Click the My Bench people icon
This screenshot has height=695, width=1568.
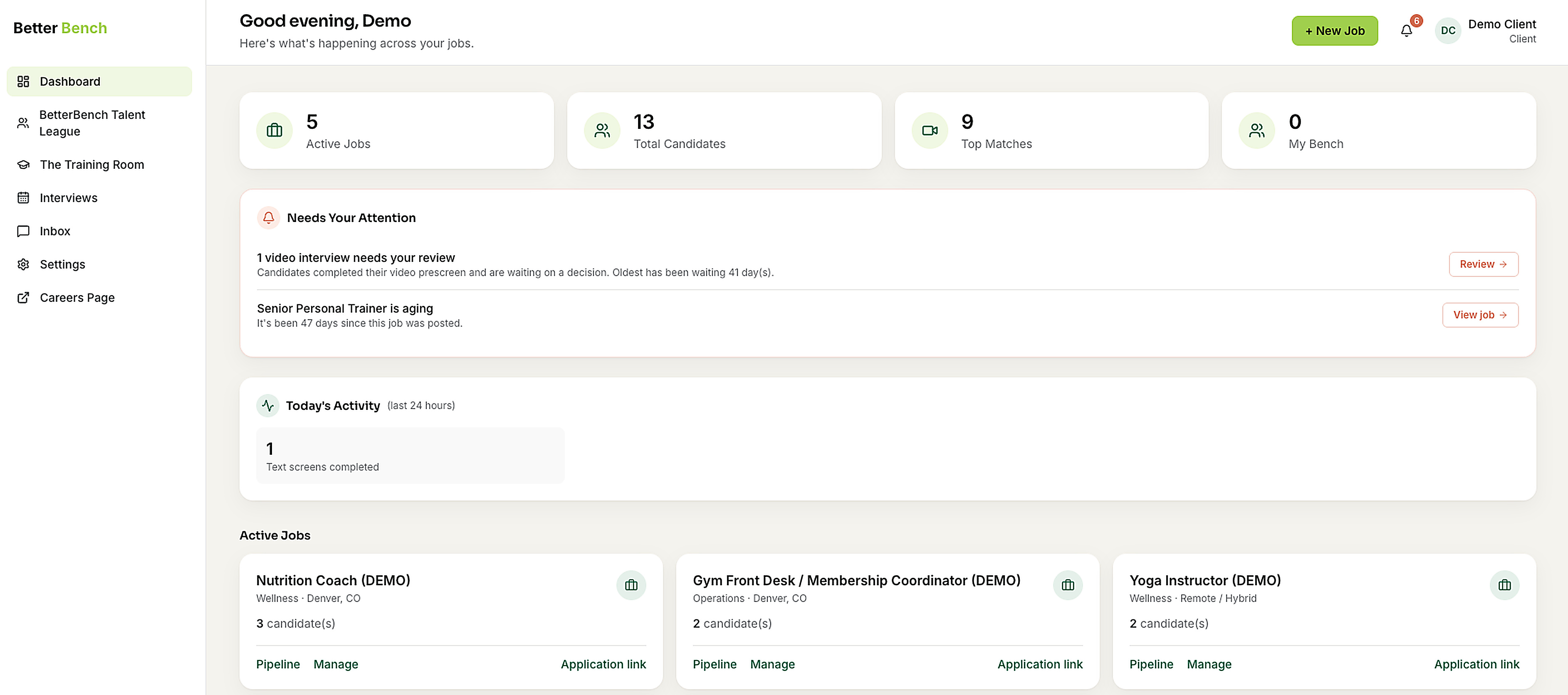pos(1257,130)
